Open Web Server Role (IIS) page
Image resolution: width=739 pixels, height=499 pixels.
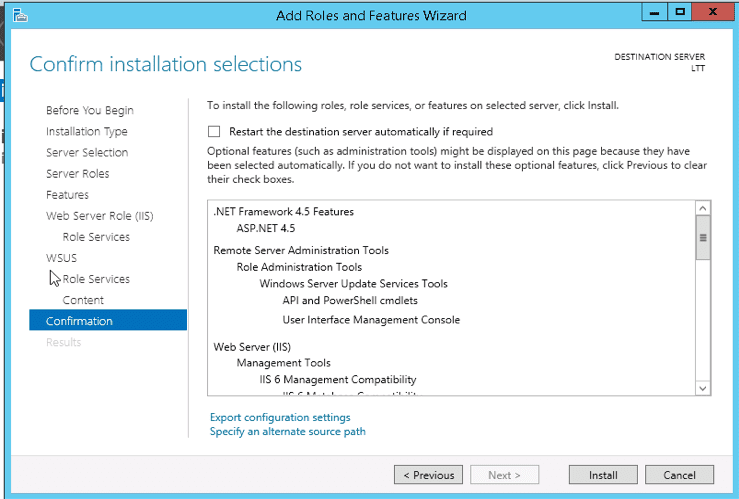pyautogui.click(x=99, y=216)
